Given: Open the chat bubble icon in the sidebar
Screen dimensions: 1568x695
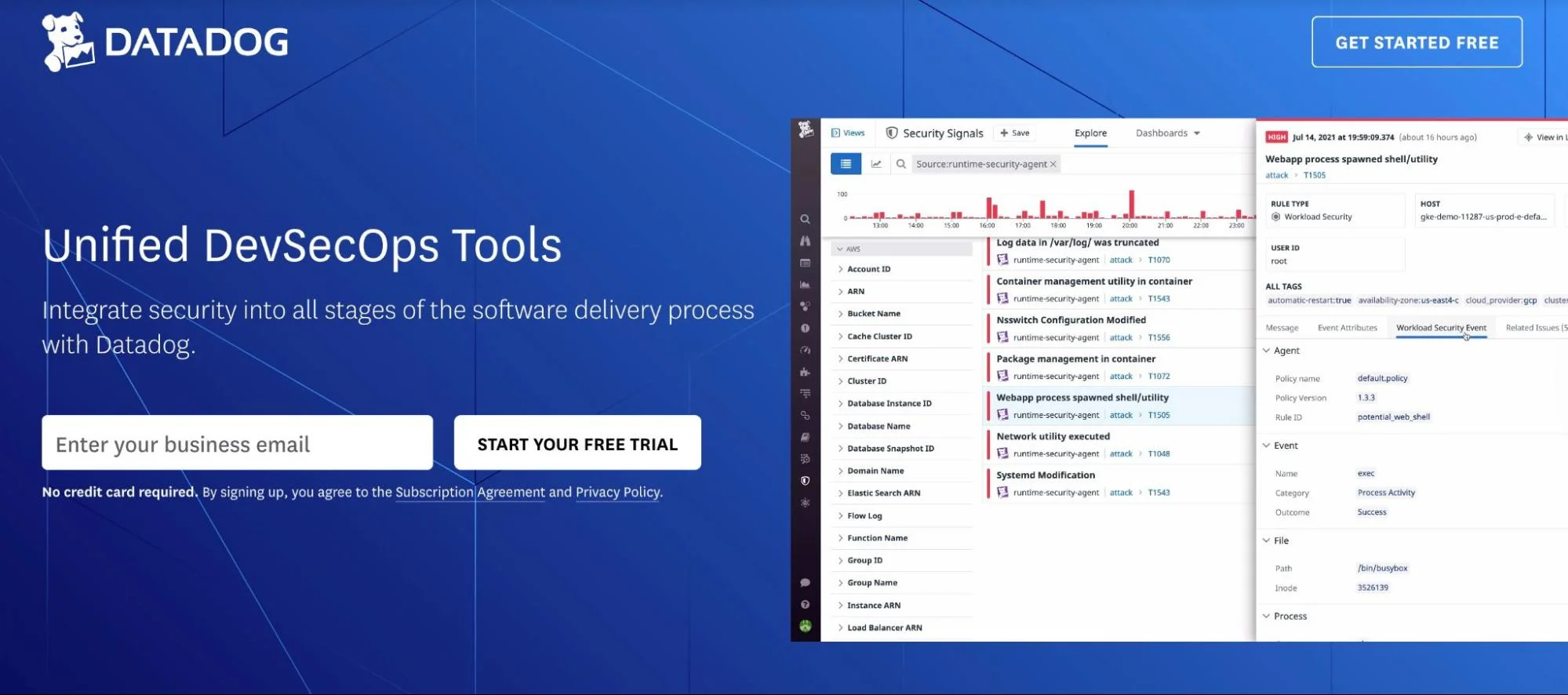Looking at the screenshot, I should pyautogui.click(x=805, y=583).
